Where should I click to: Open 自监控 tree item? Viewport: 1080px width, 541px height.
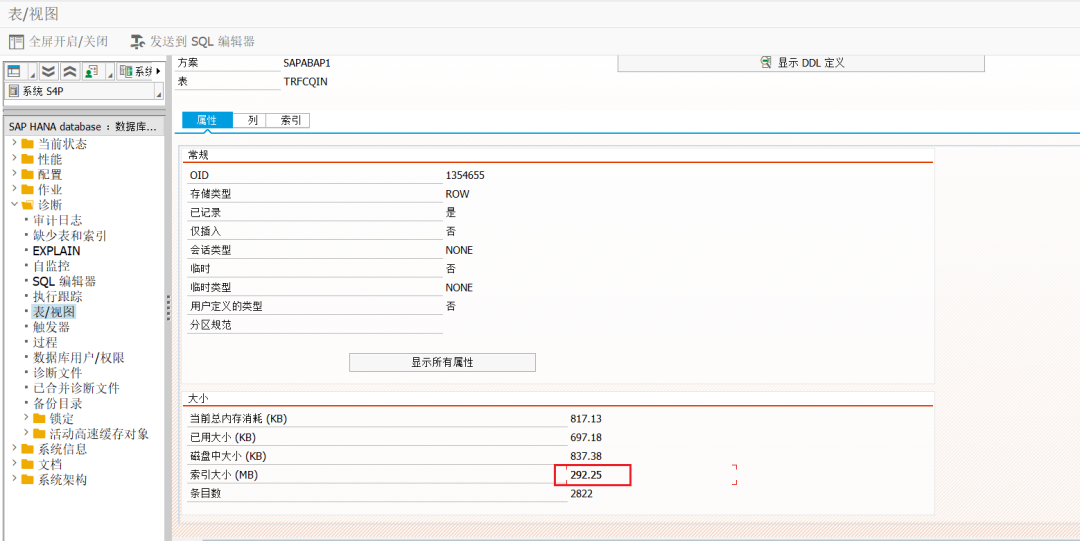(51, 266)
